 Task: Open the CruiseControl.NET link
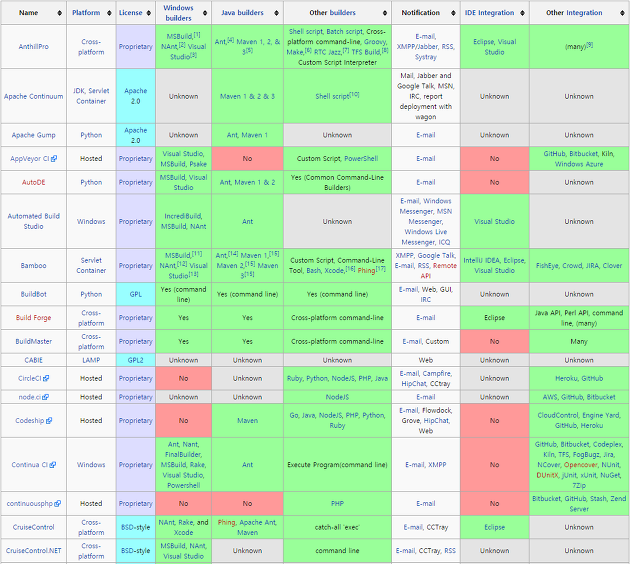pyautogui.click(x=33, y=551)
